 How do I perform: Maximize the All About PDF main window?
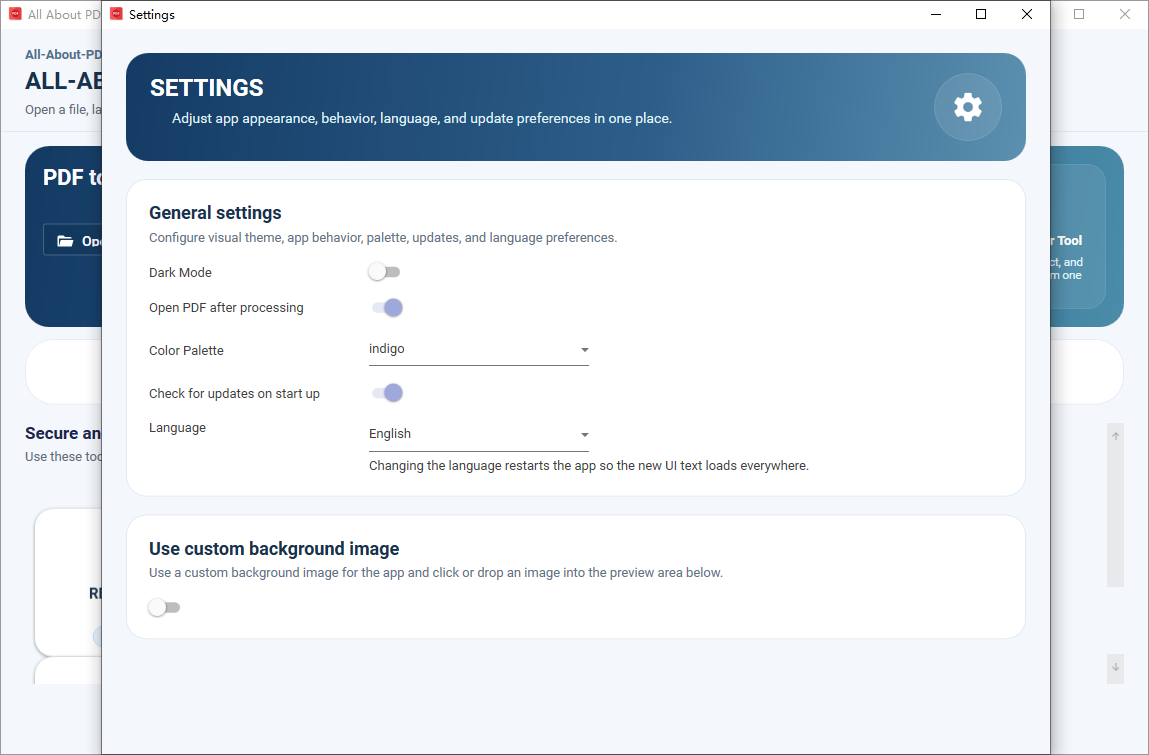1079,14
